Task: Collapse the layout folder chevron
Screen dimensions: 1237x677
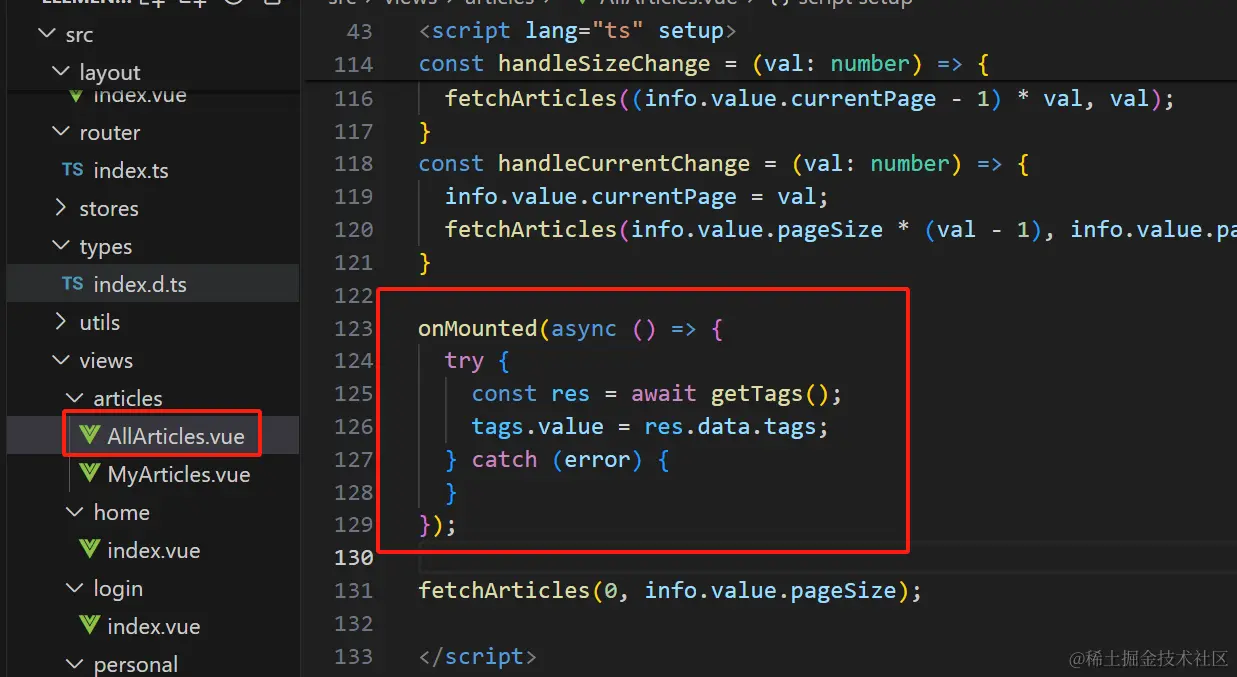Action: click(60, 72)
